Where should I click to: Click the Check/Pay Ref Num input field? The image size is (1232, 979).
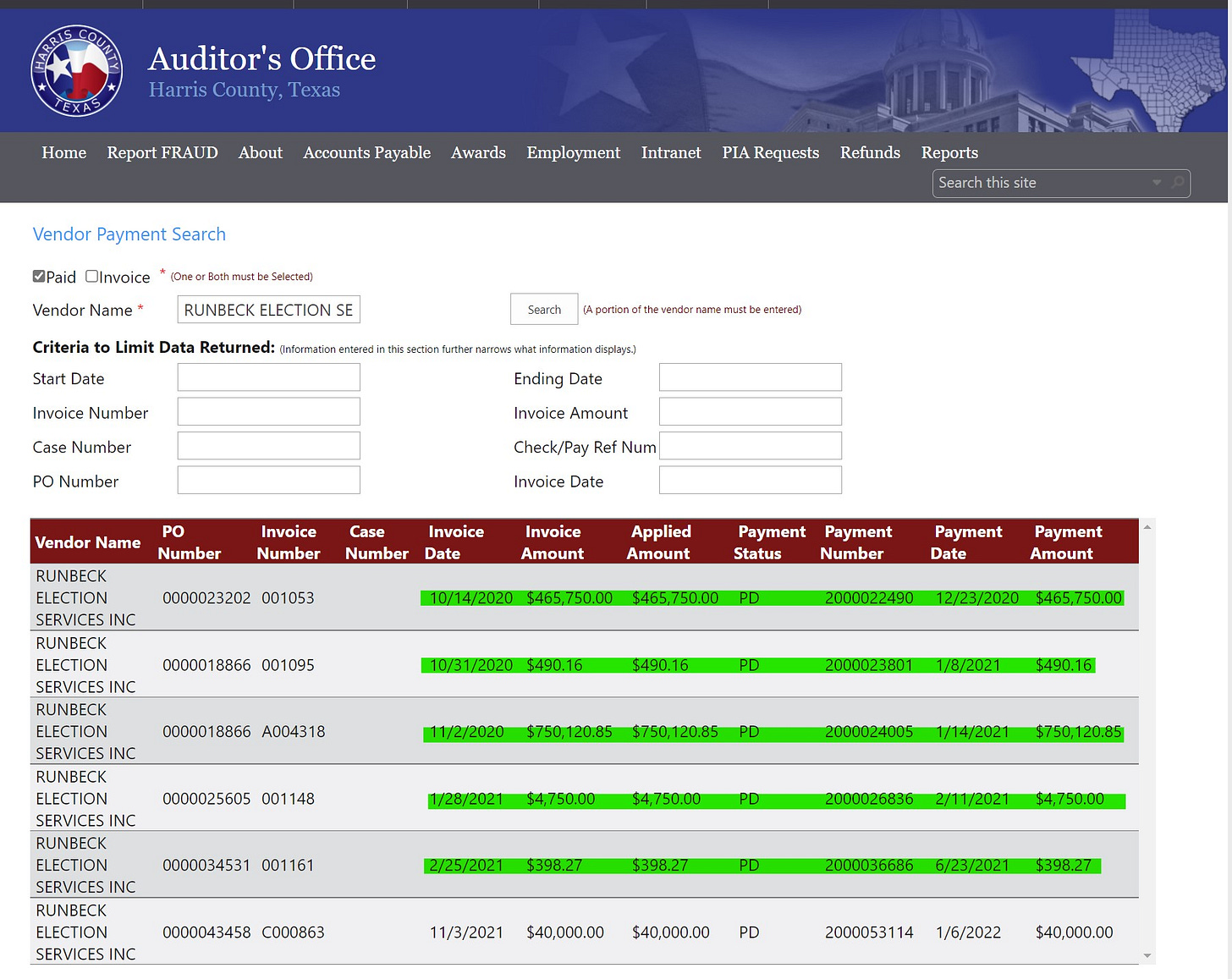click(751, 446)
